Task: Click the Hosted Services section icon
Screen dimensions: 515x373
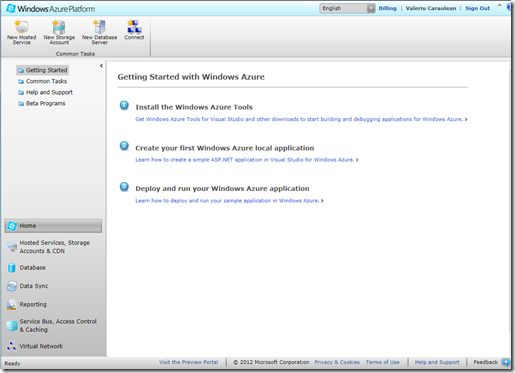Action: point(12,247)
